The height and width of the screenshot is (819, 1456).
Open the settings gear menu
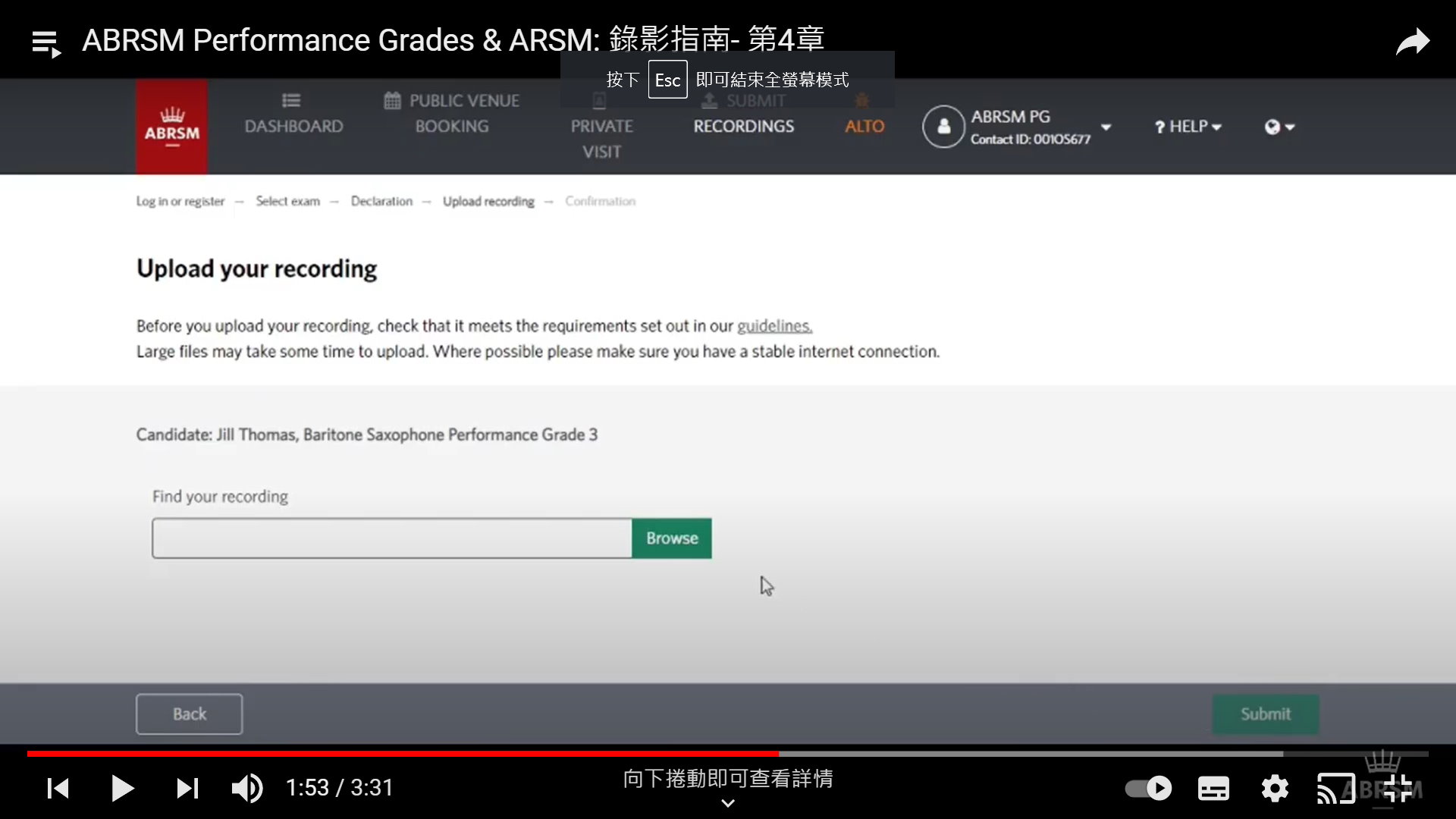click(x=1275, y=788)
